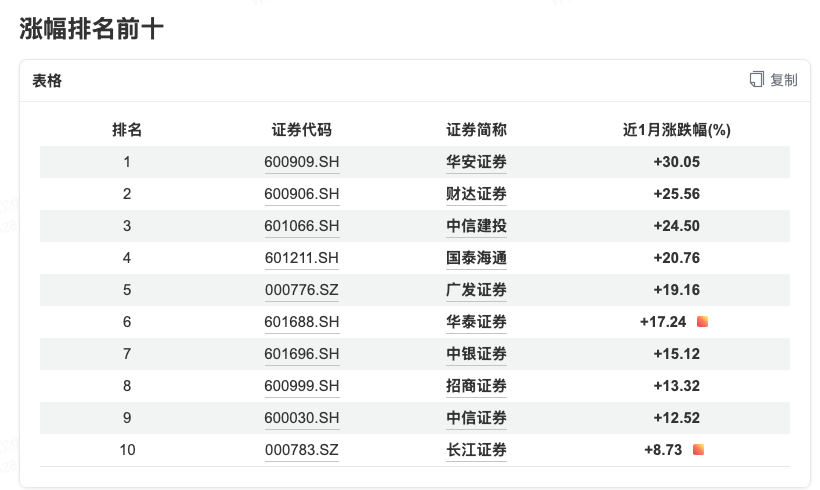820x490 pixels.
Task: Click the 复制 copy label
Action: point(783,80)
